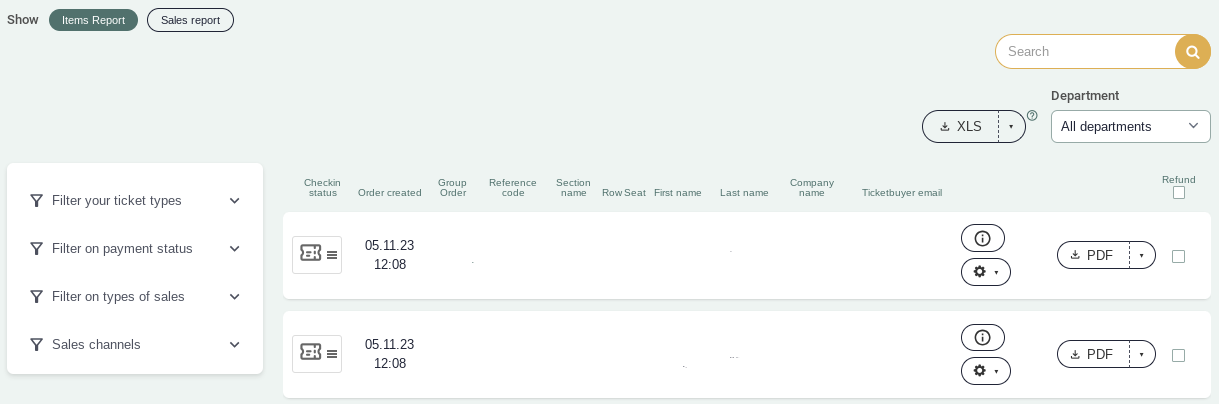The width and height of the screenshot is (1219, 404).
Task: Click the Last name column header
Action: coord(744,193)
